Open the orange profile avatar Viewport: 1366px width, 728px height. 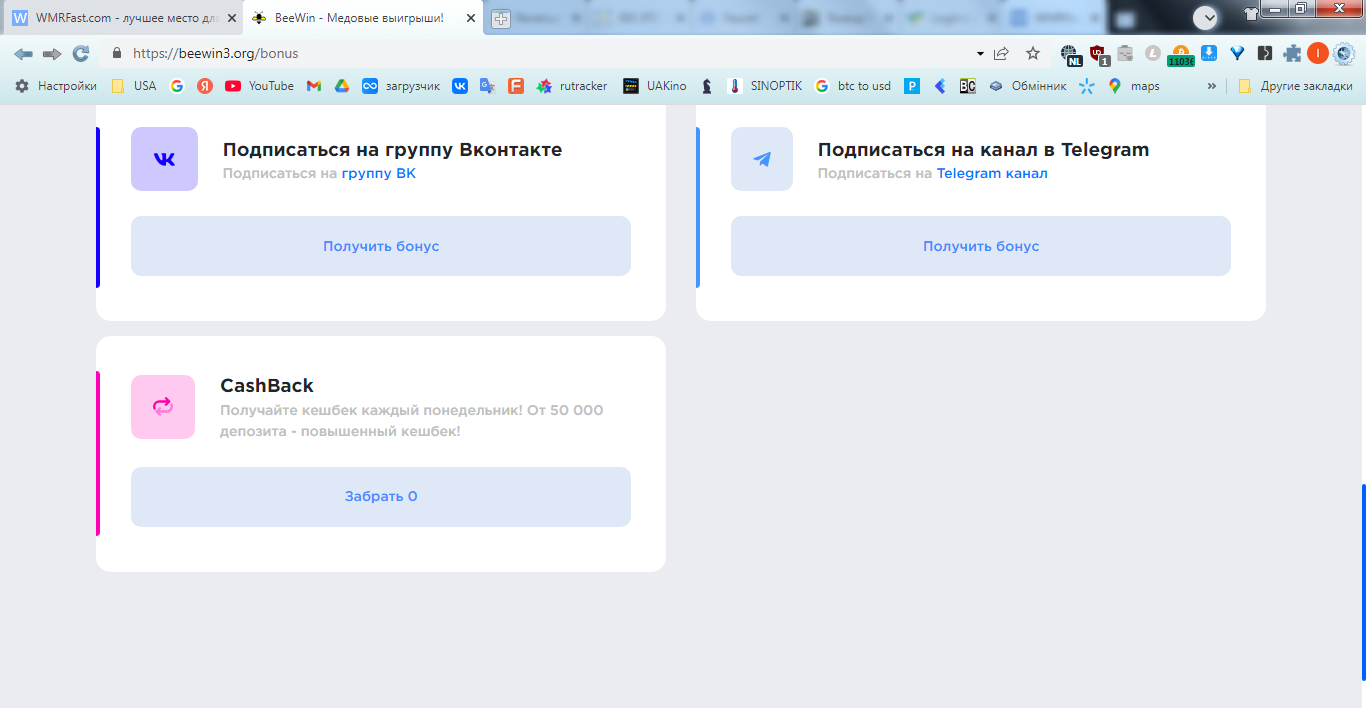(1318, 53)
